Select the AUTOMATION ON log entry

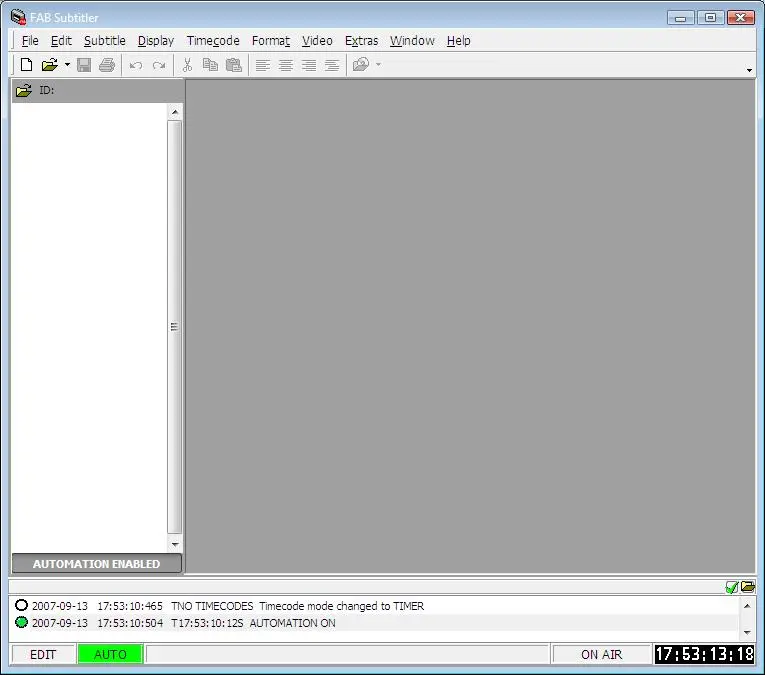tap(292, 623)
